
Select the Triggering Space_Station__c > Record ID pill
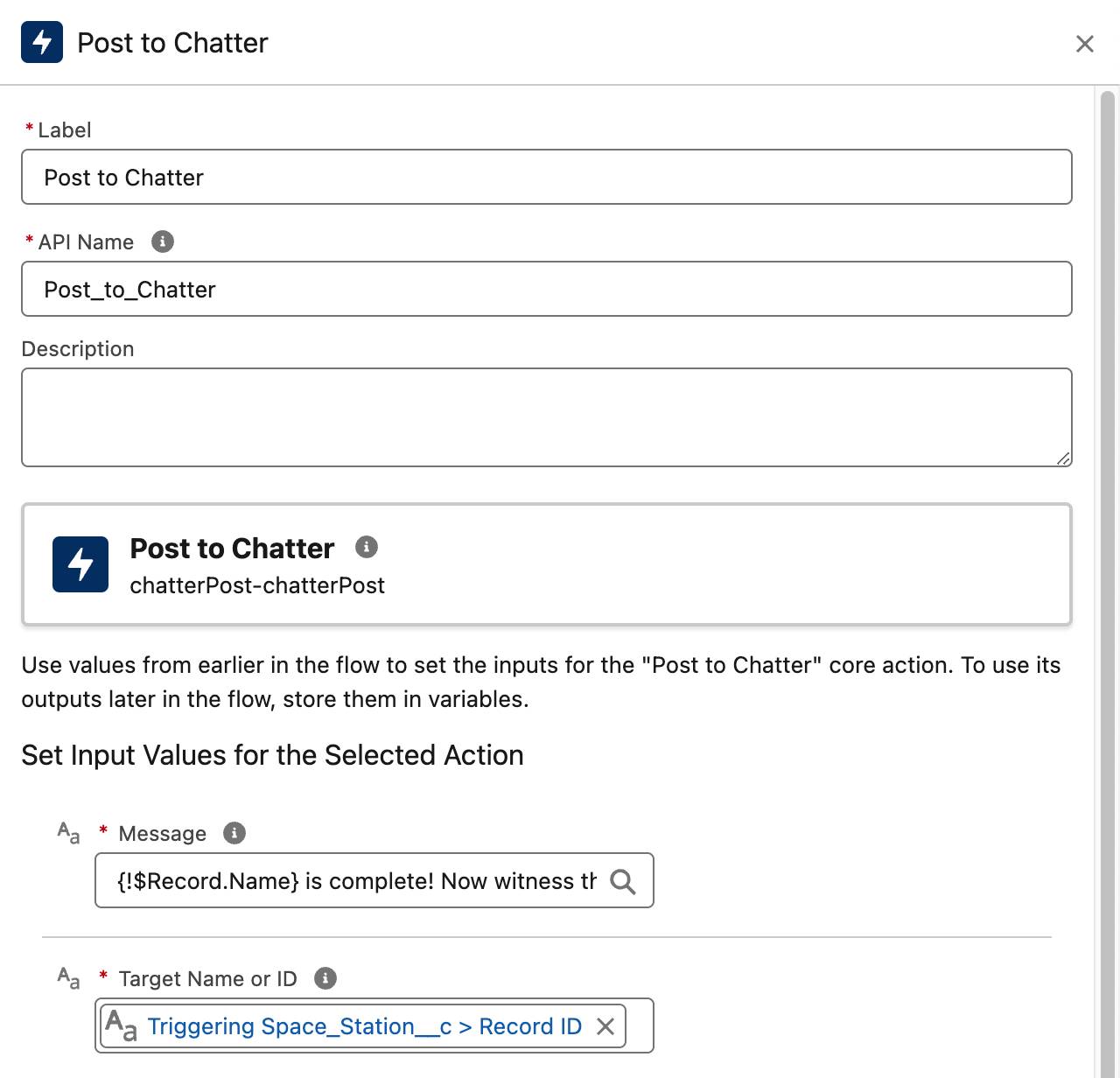pyautogui.click(x=364, y=1026)
